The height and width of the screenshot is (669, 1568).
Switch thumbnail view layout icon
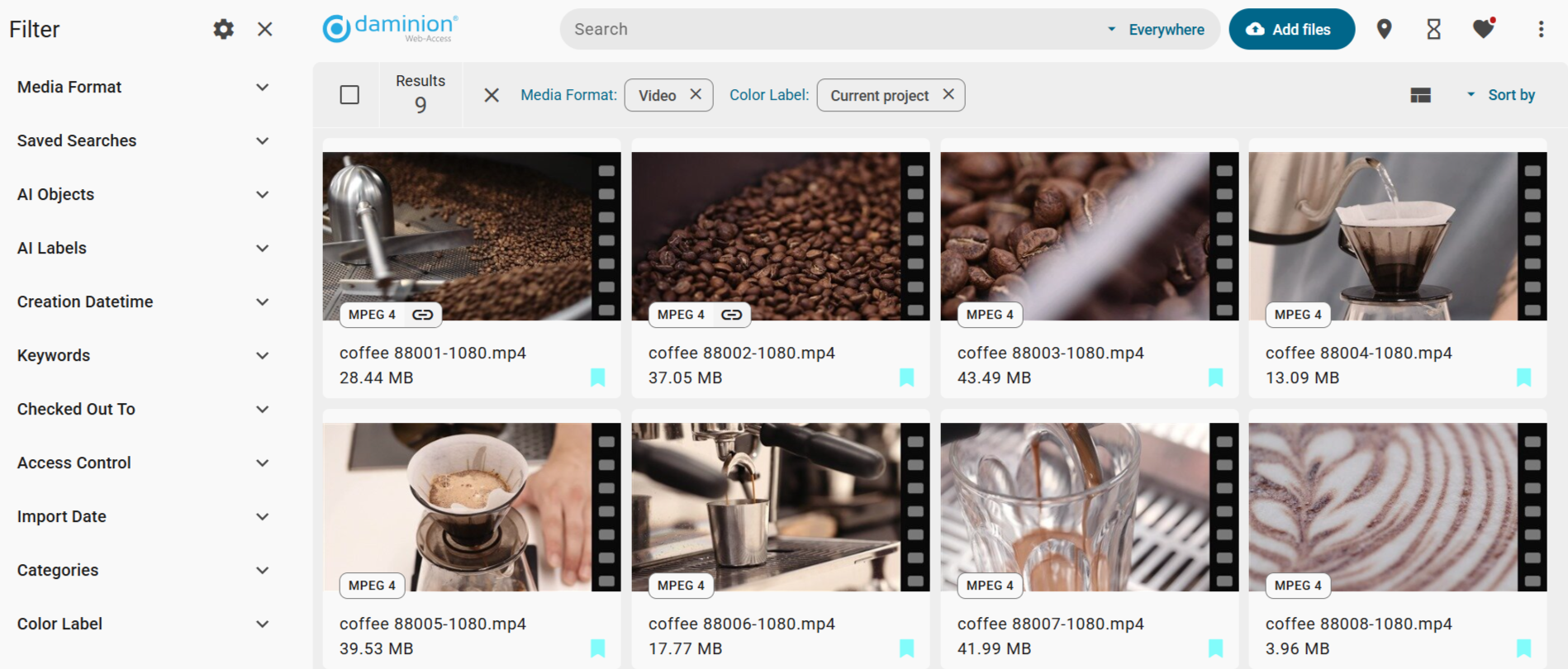(1420, 96)
